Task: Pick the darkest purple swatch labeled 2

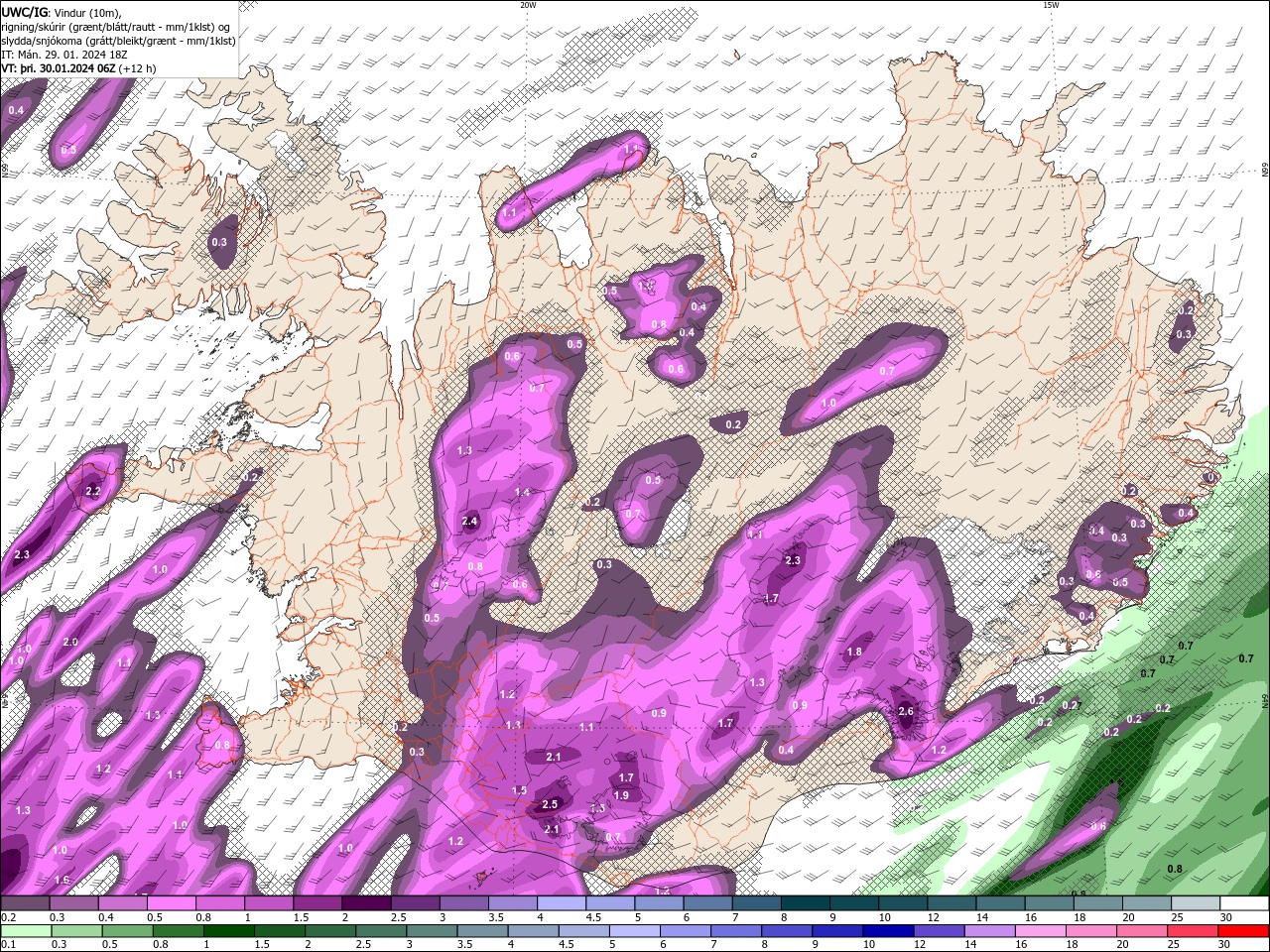Action: [x=366, y=903]
